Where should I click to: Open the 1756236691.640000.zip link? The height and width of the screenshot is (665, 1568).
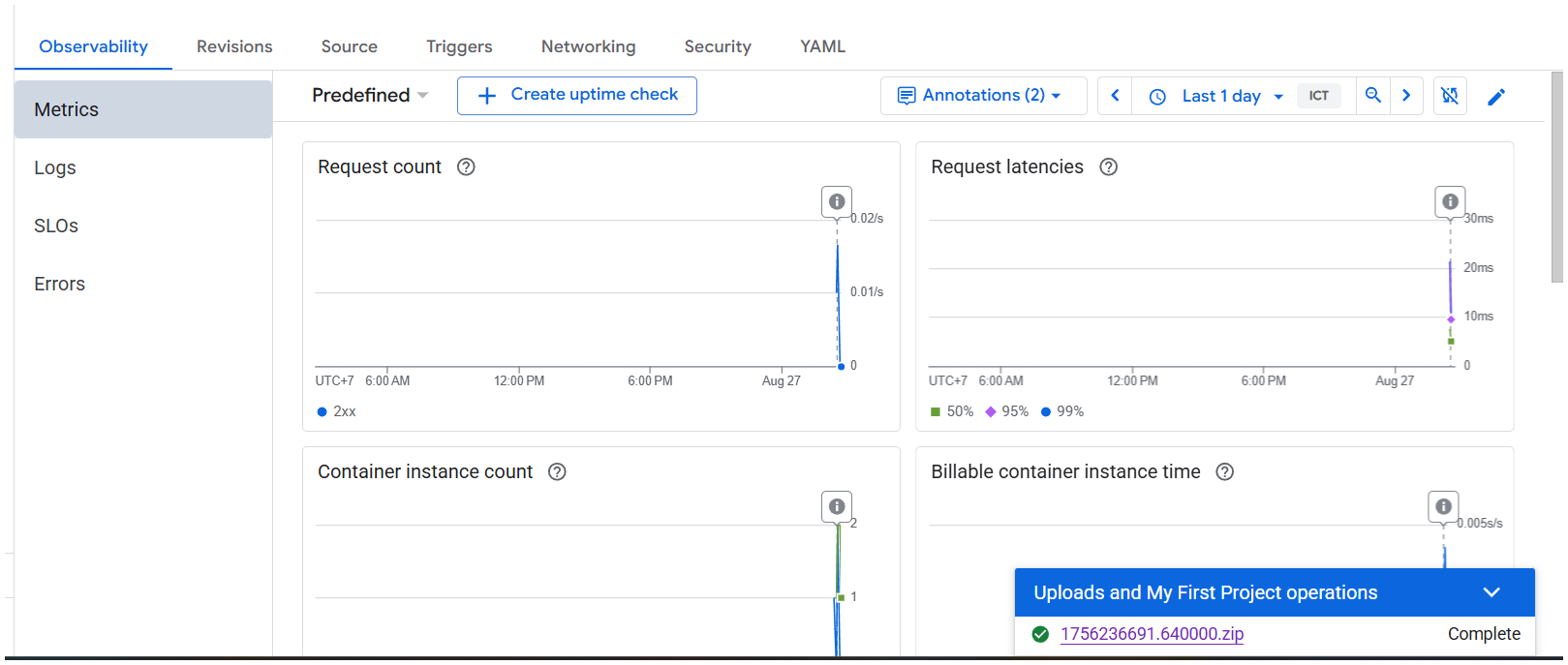pyautogui.click(x=1152, y=634)
